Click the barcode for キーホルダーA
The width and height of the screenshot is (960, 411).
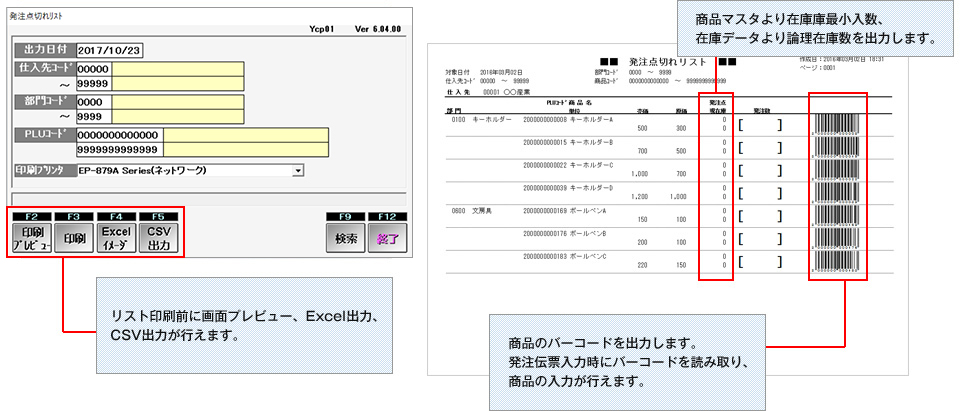point(835,126)
